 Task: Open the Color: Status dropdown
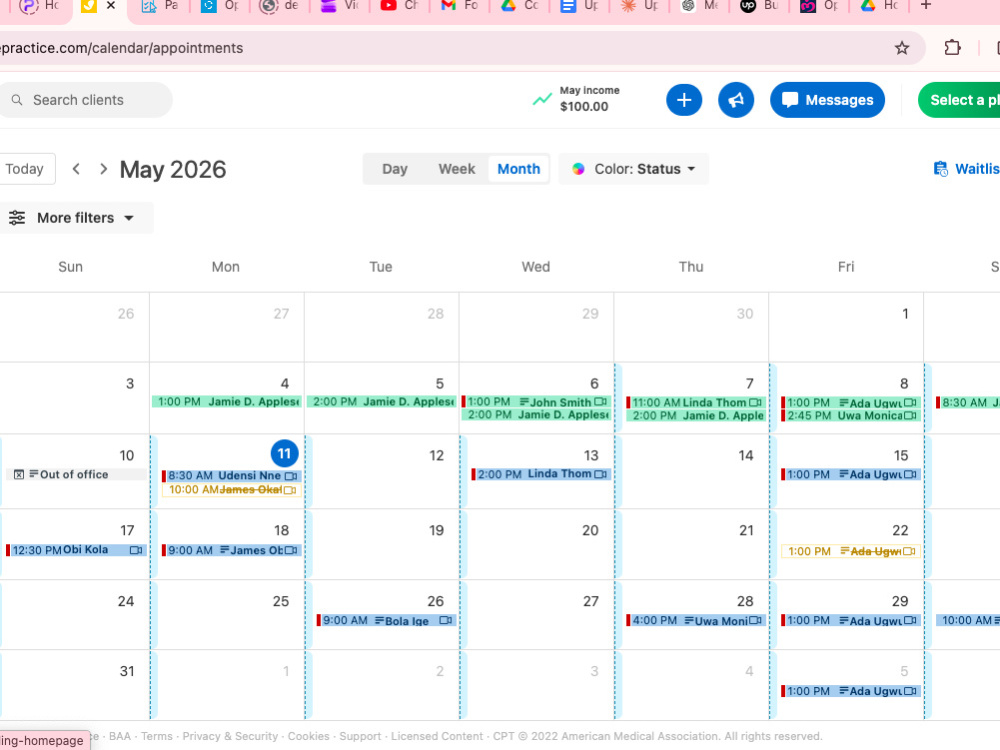[x=633, y=169]
